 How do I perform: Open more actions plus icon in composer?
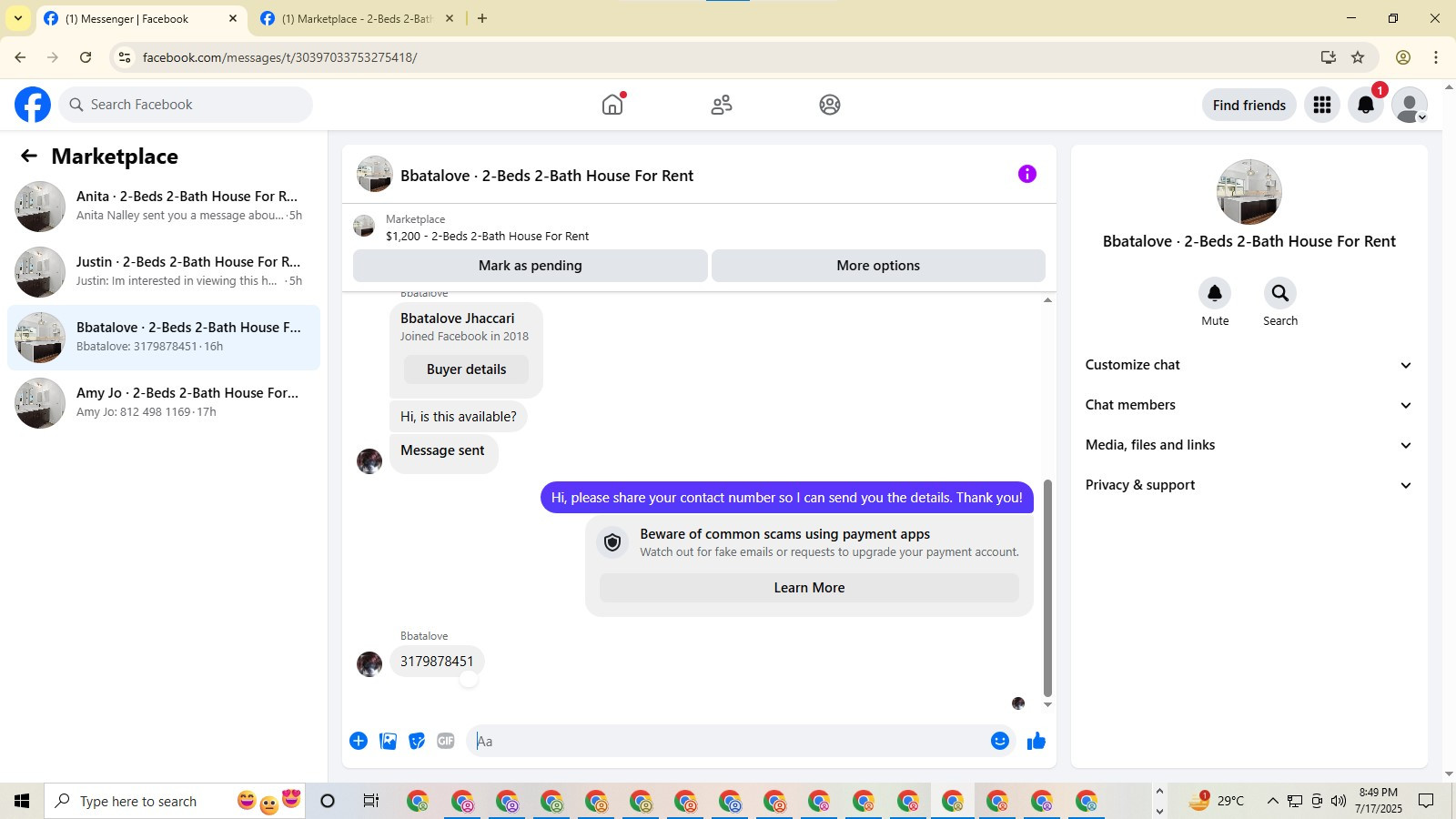(x=359, y=741)
